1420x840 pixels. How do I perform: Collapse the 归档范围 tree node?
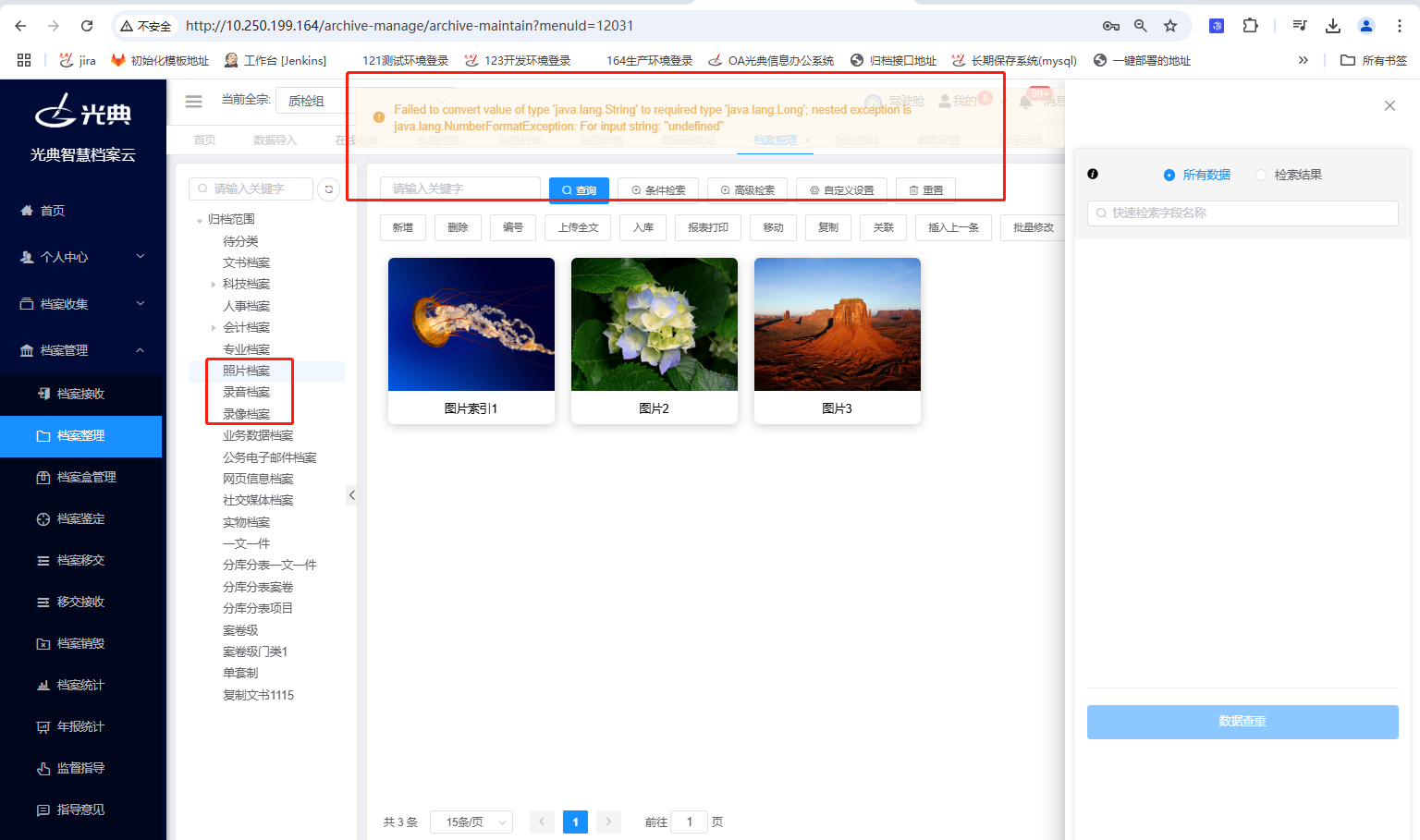tap(200, 220)
